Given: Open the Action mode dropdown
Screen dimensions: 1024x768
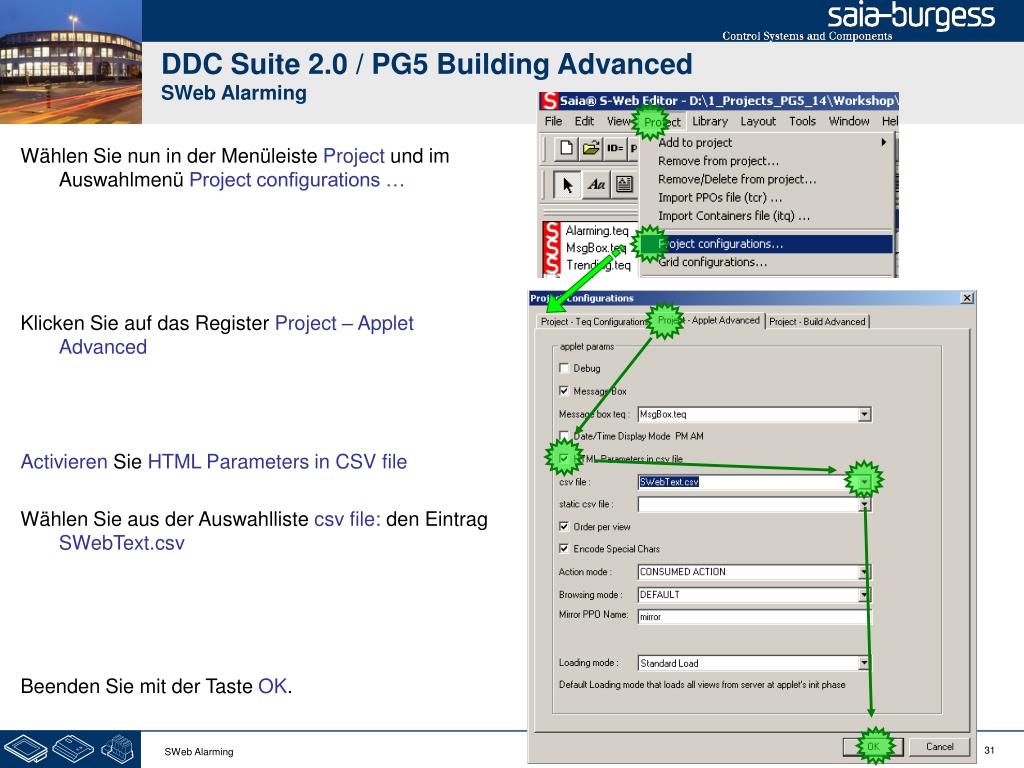Looking at the screenshot, I should 865,572.
